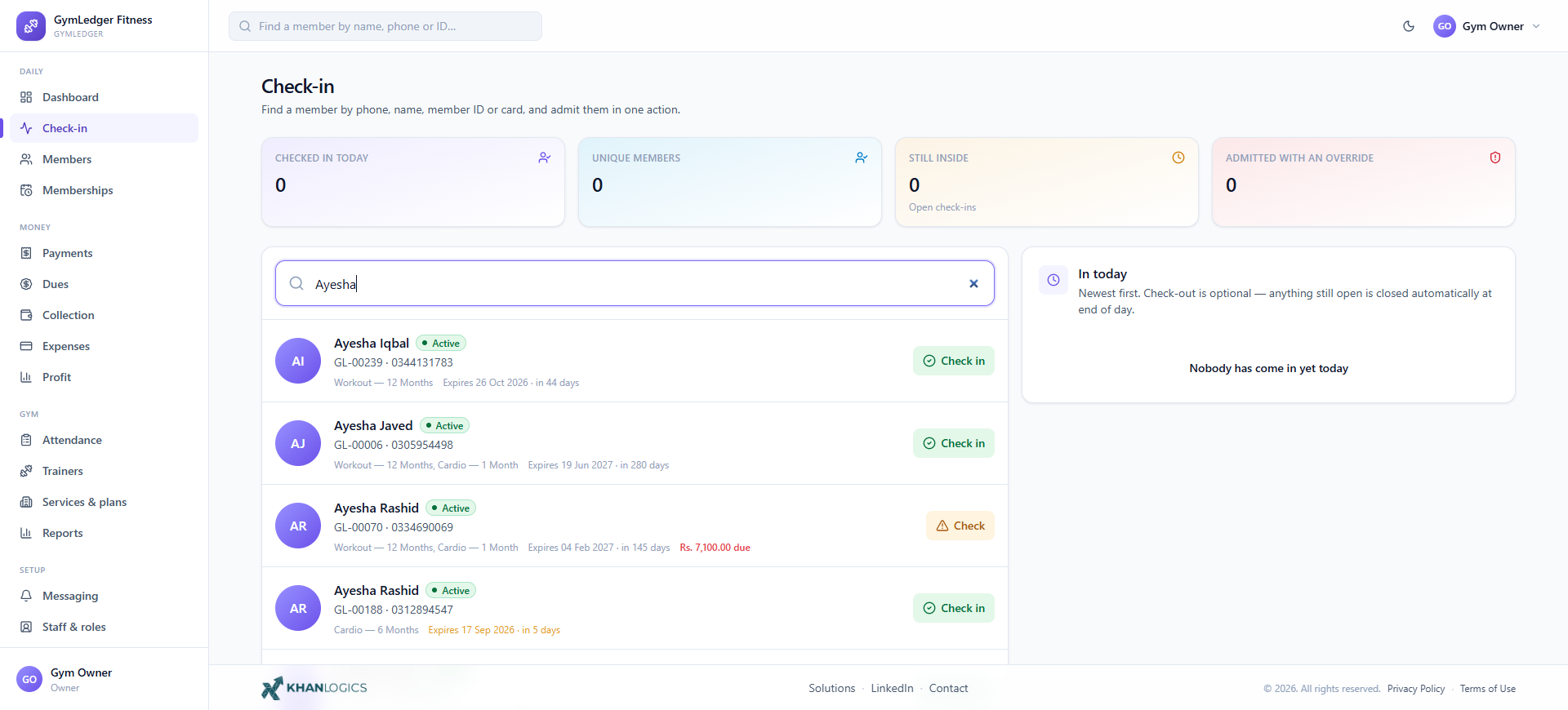Click the Trainers dumbbell icon
The image size is (1568, 710).
tap(26, 471)
